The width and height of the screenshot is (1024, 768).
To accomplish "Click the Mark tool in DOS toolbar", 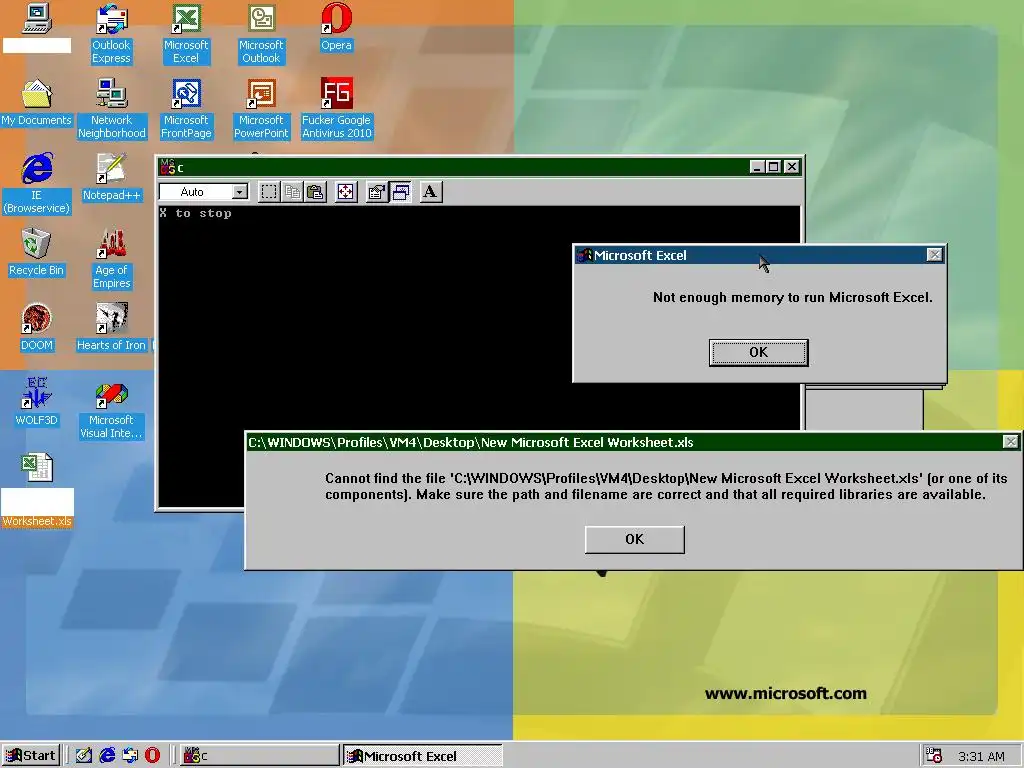I will pyautogui.click(x=269, y=192).
